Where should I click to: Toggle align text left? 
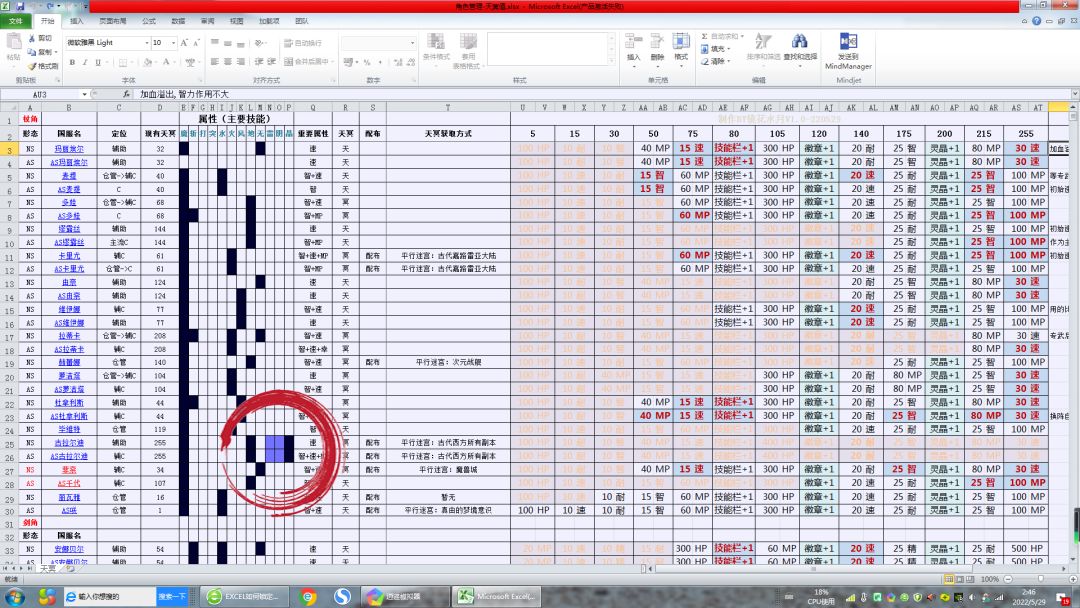215,62
